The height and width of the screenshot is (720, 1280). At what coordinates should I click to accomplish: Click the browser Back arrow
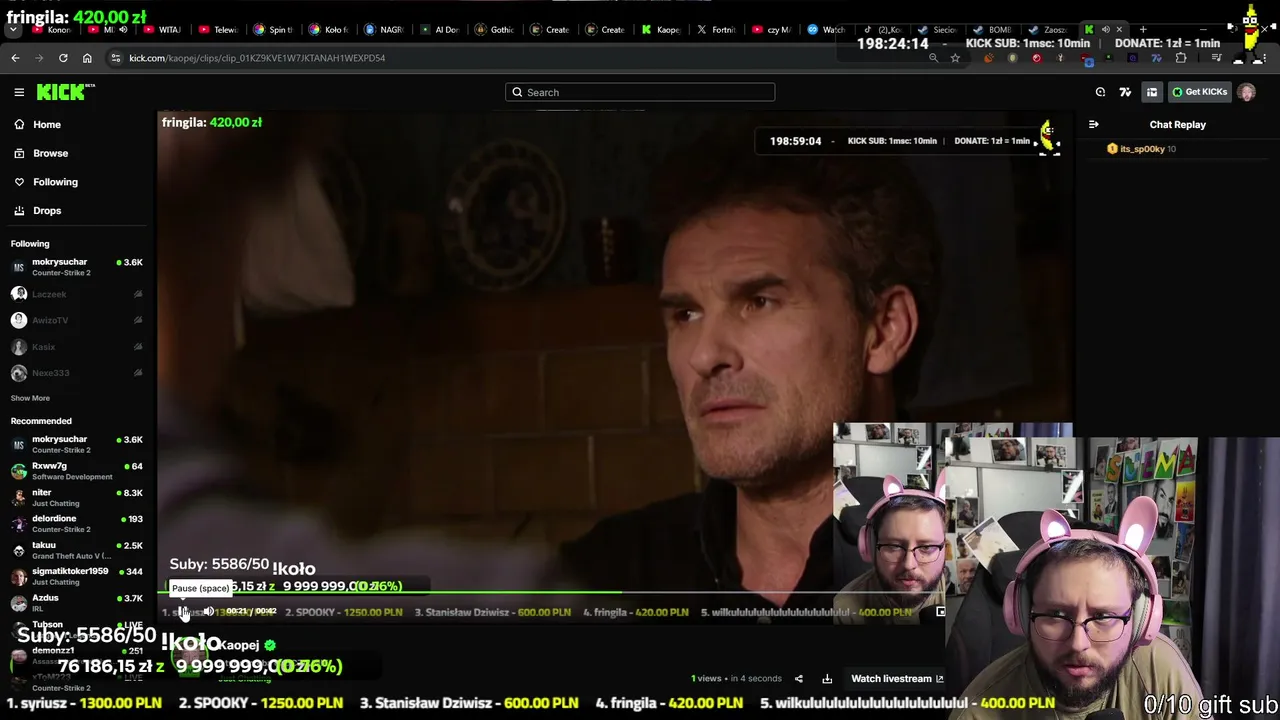(16, 58)
